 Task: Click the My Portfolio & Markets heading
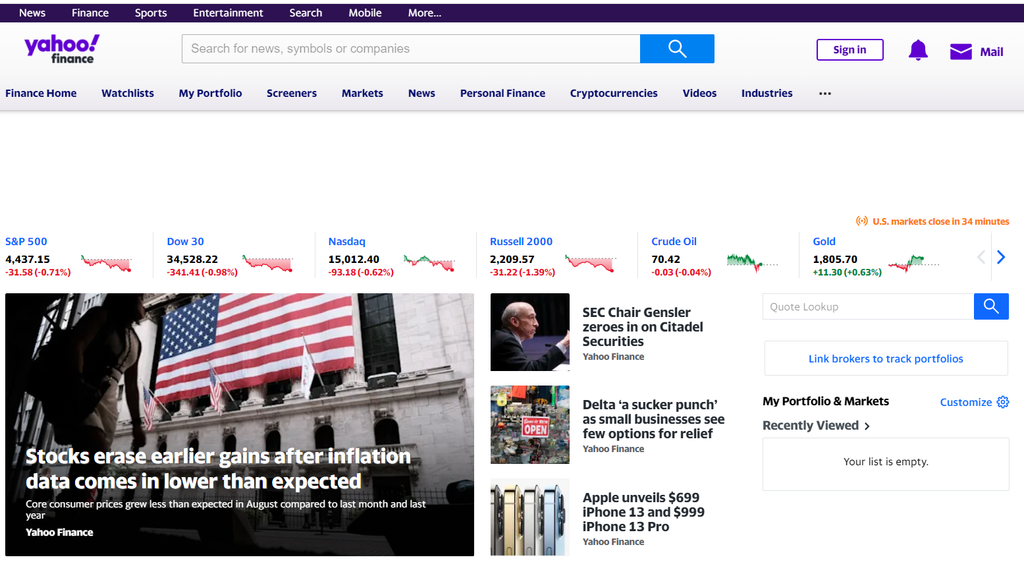(x=825, y=402)
